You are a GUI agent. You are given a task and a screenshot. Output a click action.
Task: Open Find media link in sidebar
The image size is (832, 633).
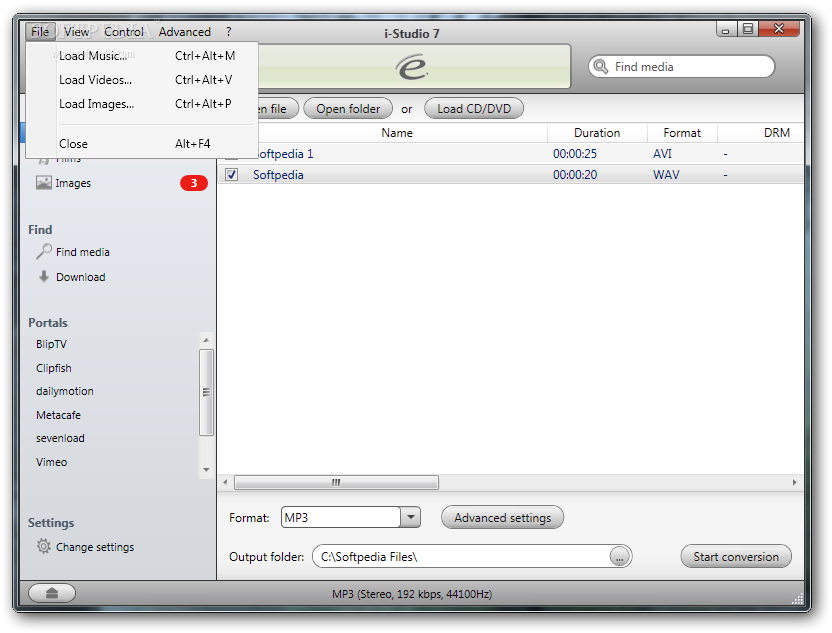point(83,252)
